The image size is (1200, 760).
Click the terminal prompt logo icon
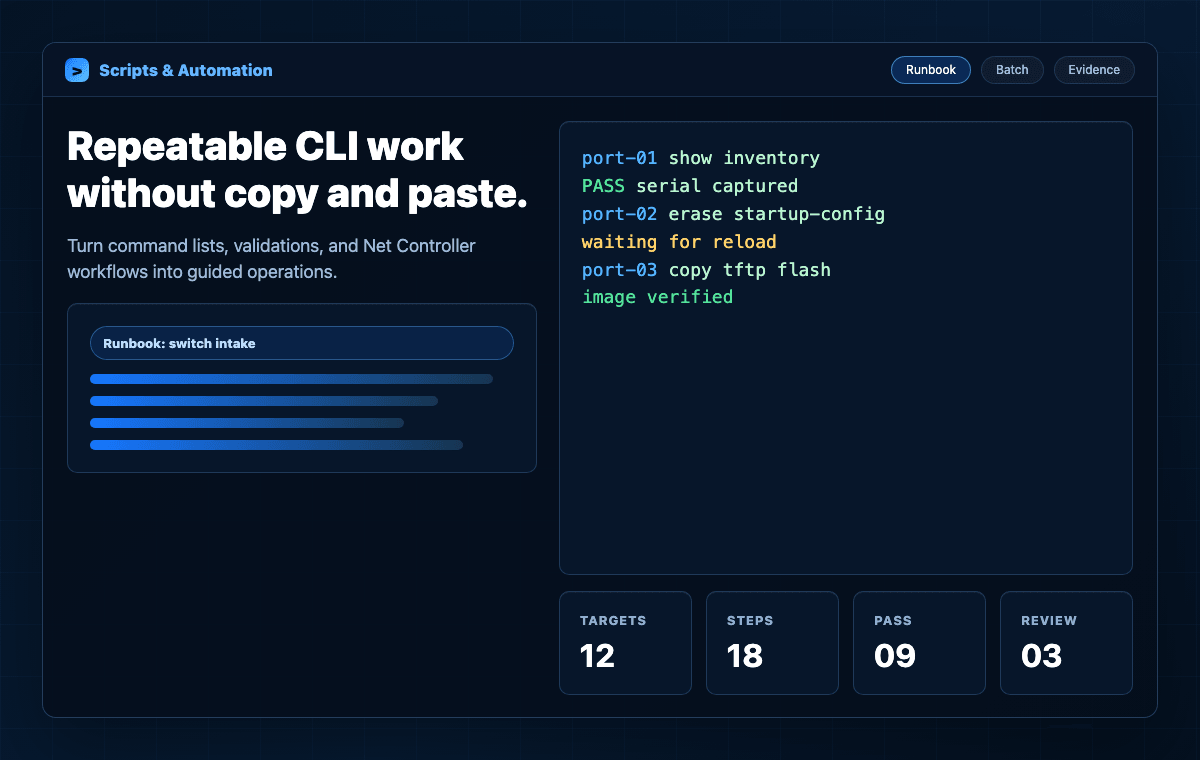(x=77, y=70)
